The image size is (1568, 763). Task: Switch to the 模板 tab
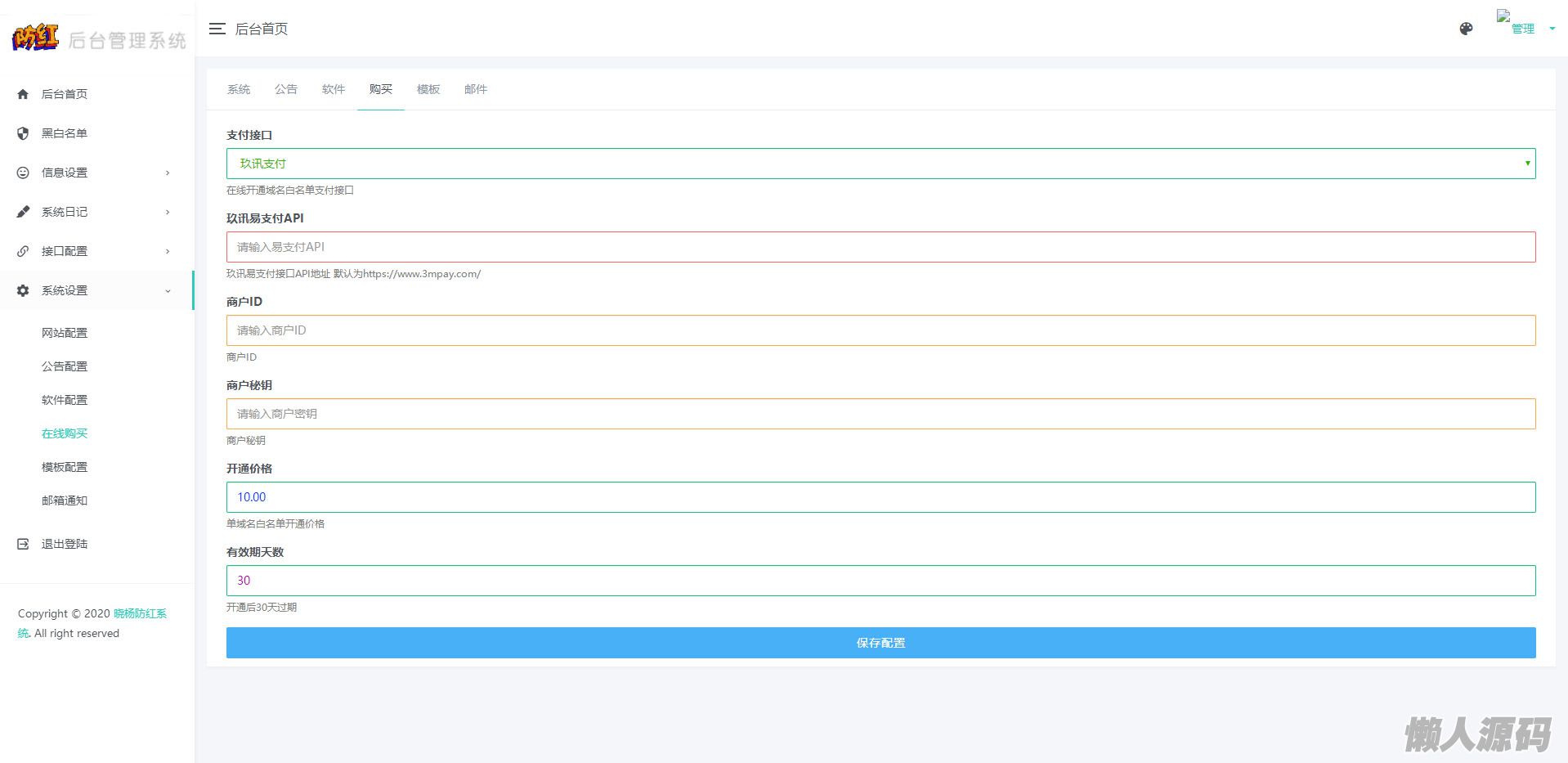click(x=428, y=89)
